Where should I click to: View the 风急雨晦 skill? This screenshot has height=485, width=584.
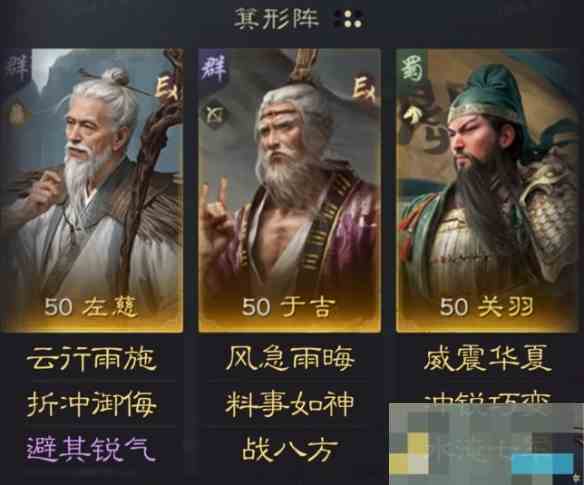(x=290, y=358)
